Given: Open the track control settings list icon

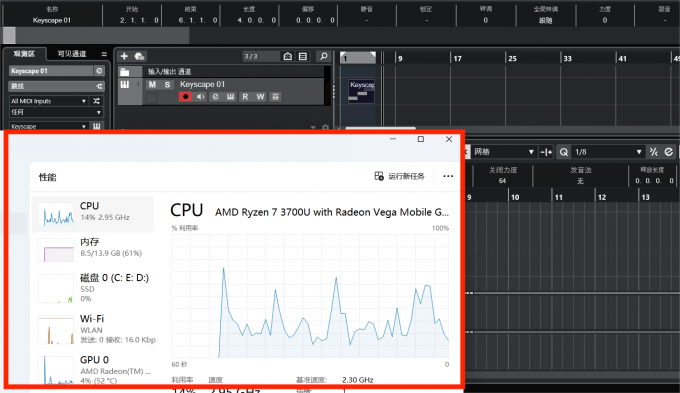Looking at the screenshot, I should point(303,56).
